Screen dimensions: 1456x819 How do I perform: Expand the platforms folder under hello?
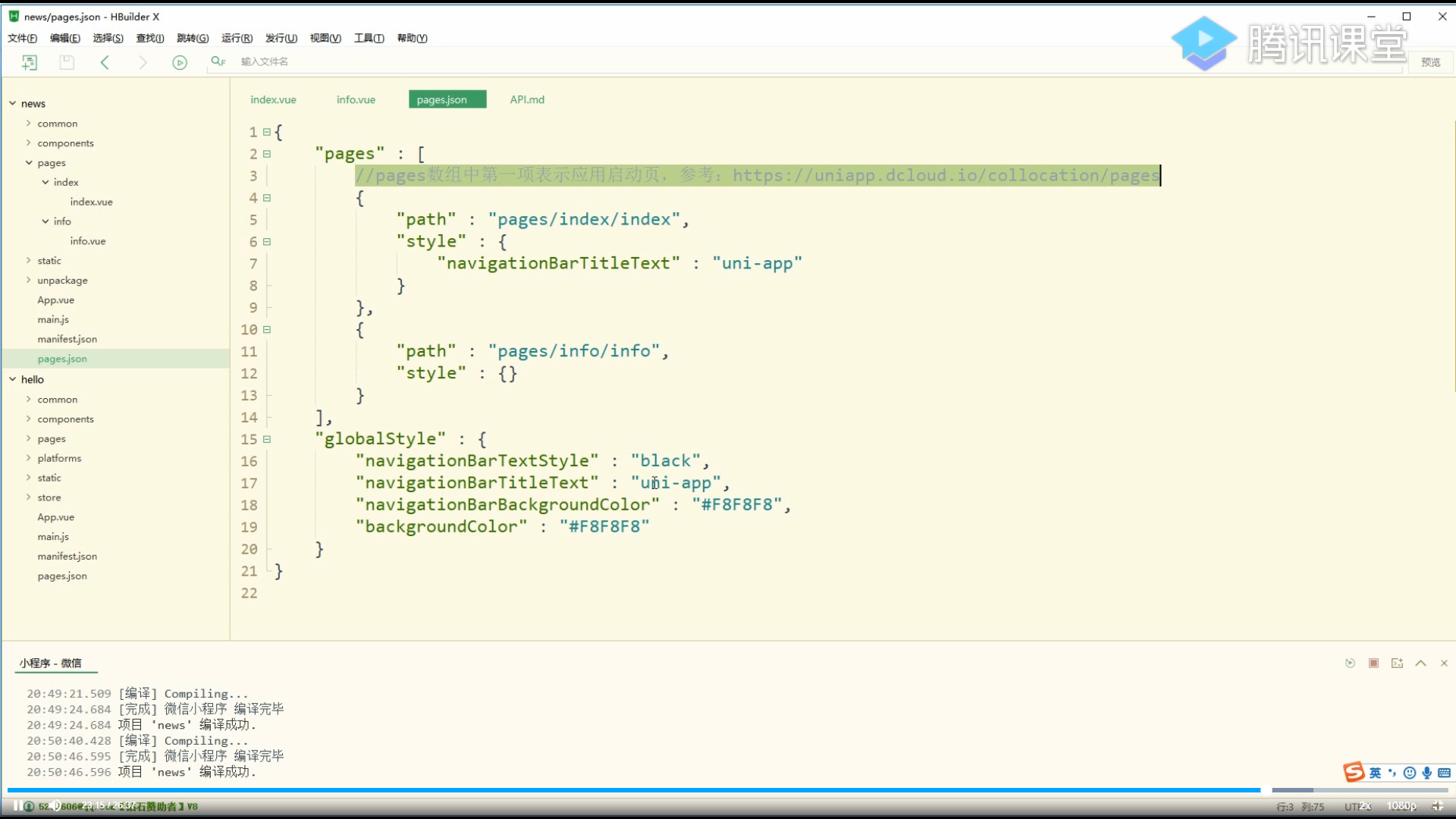pyautogui.click(x=29, y=458)
